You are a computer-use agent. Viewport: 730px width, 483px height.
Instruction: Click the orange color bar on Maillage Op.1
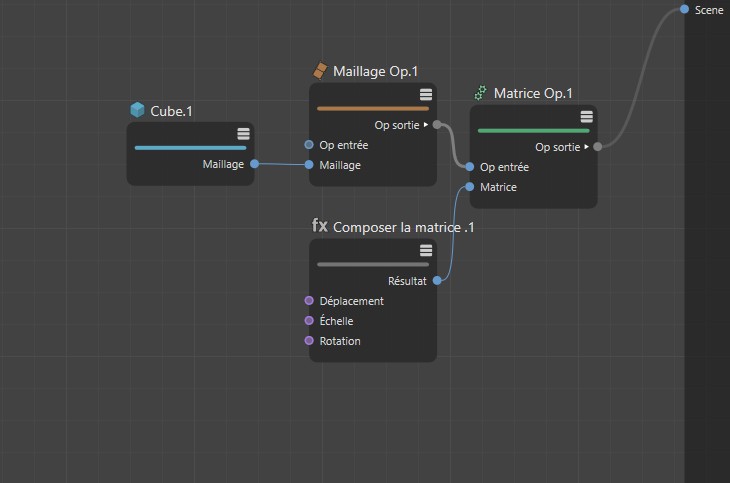point(373,108)
